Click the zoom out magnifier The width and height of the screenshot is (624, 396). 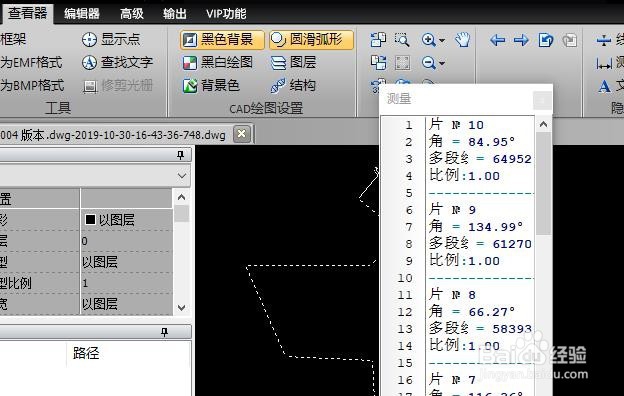428,62
